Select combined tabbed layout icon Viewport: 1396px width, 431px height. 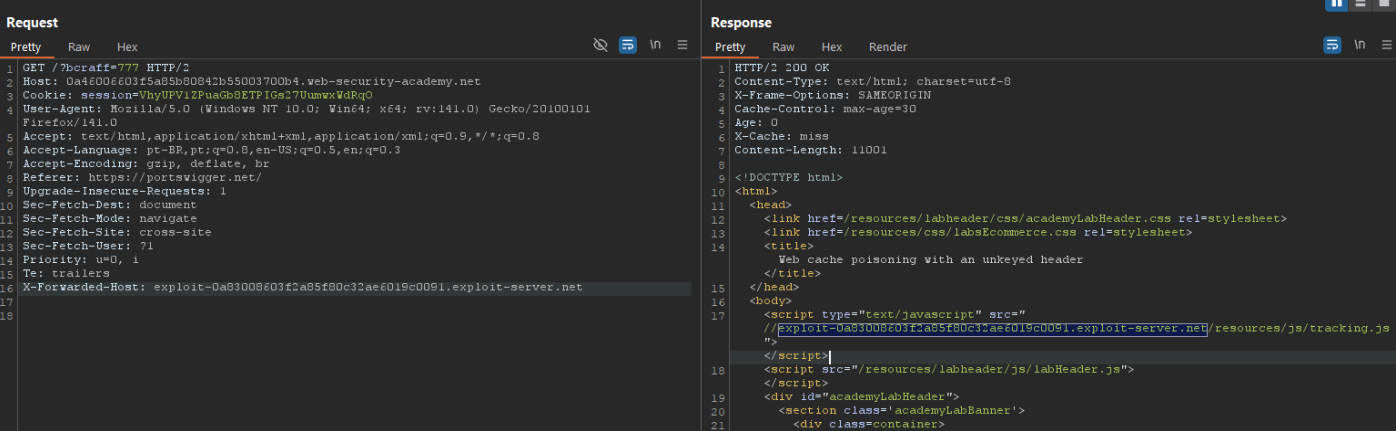[x=1384, y=4]
